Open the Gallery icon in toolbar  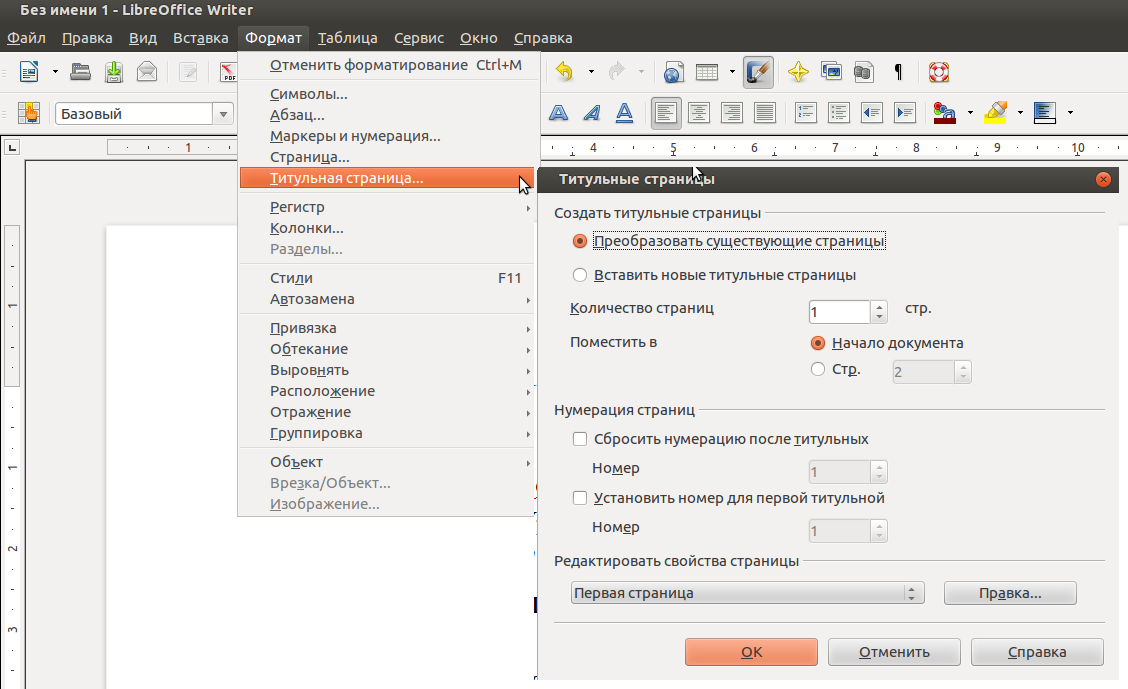click(831, 72)
